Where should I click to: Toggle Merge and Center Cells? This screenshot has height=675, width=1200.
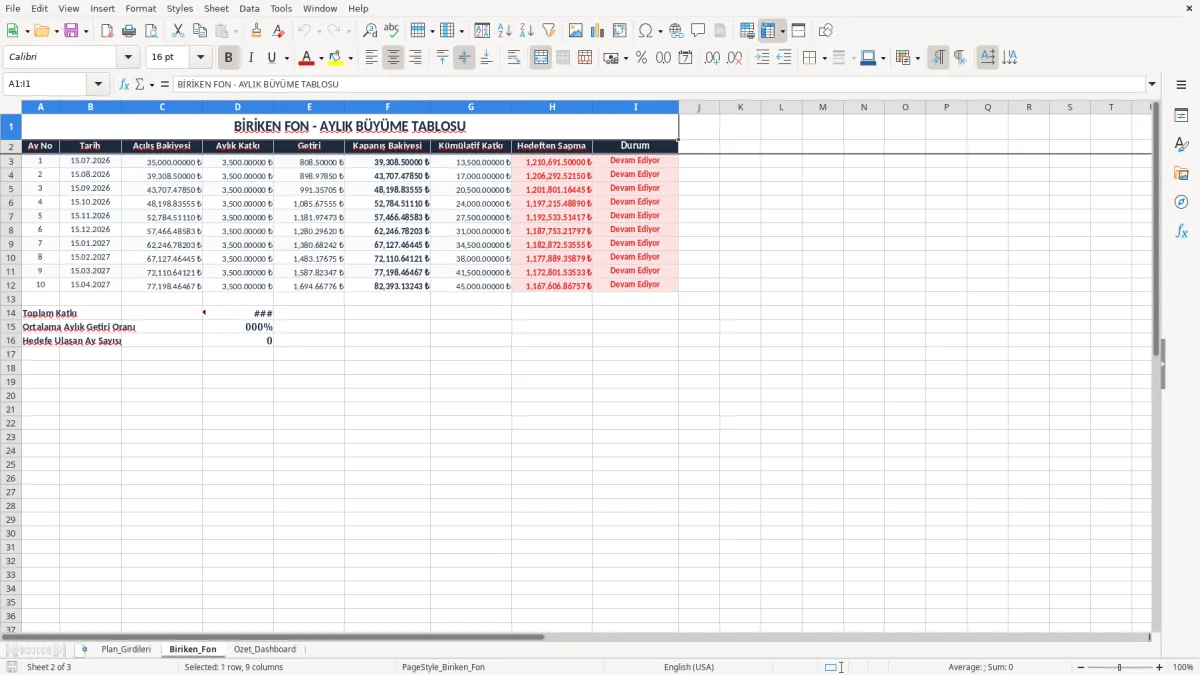541,58
